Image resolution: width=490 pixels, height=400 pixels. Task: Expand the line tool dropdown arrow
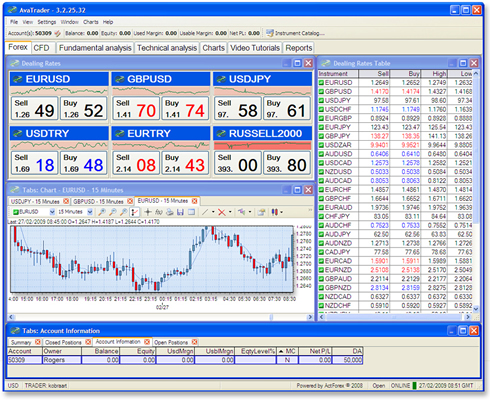point(213,212)
